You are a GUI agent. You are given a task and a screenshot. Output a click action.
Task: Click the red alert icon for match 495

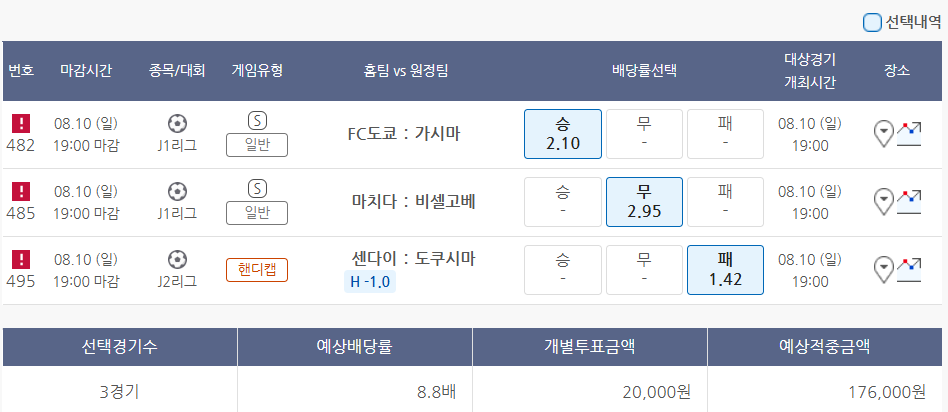click(21, 259)
